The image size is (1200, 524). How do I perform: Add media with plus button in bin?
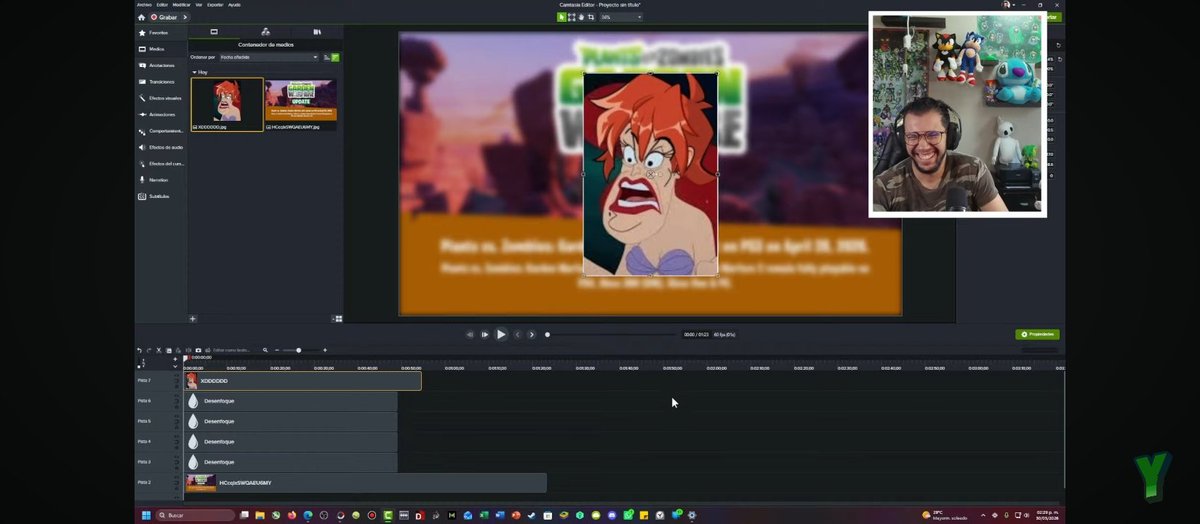(x=193, y=318)
